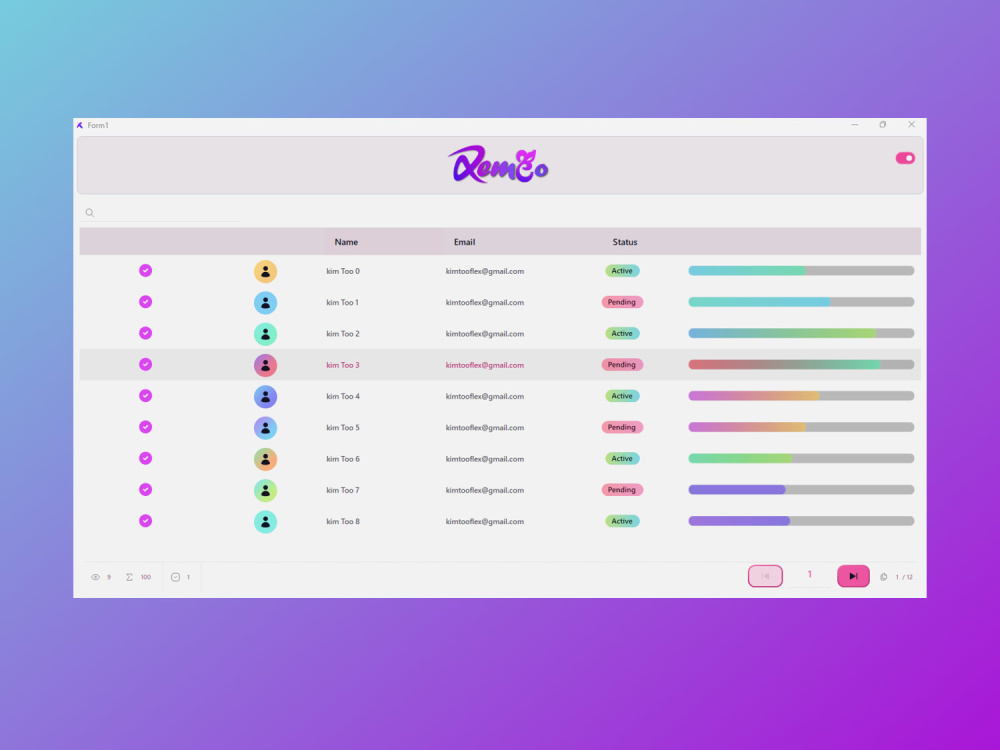Click the progress bar of kim Too 0
The image size is (1000, 750).
pyautogui.click(x=801, y=271)
